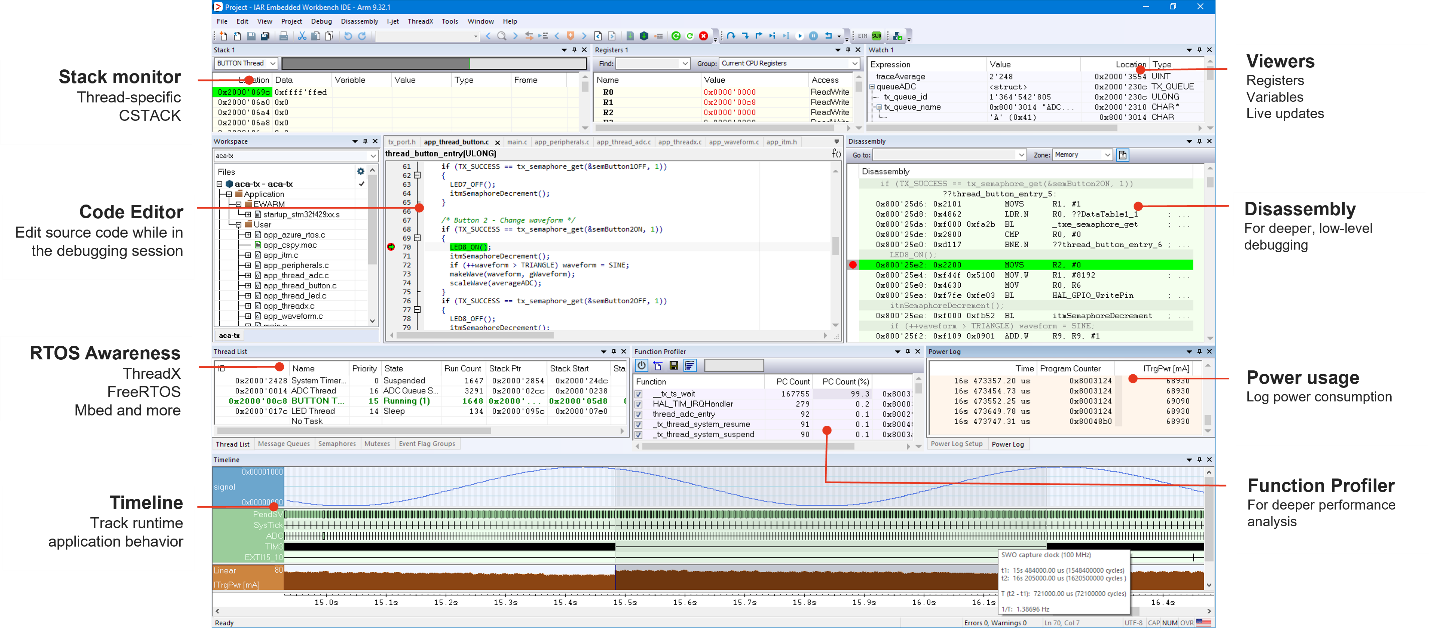Cut selection using the scissors icon
Viewport: 1429px width, 628px height.
pos(302,35)
